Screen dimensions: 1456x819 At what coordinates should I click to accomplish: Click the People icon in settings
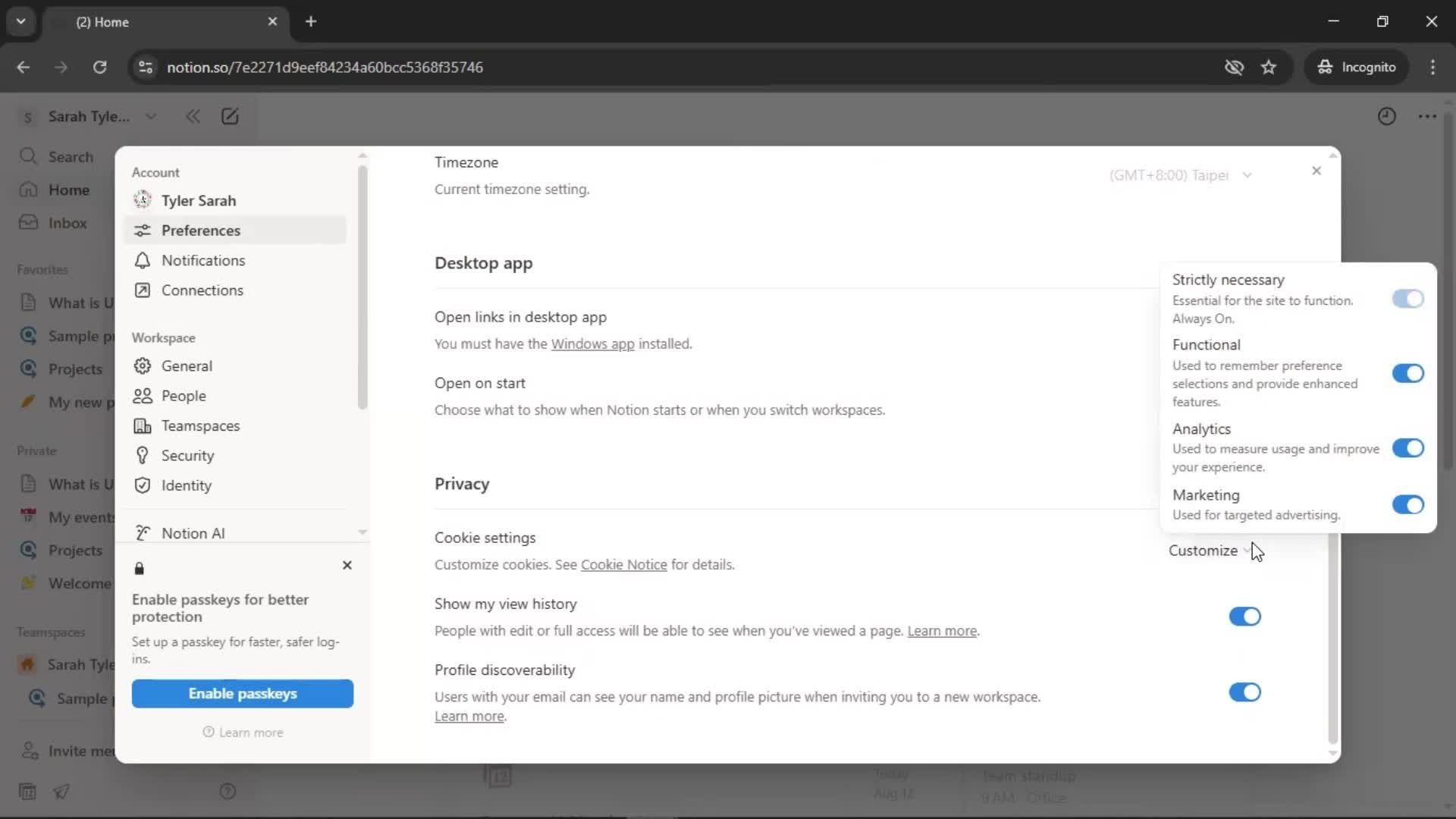click(x=142, y=396)
